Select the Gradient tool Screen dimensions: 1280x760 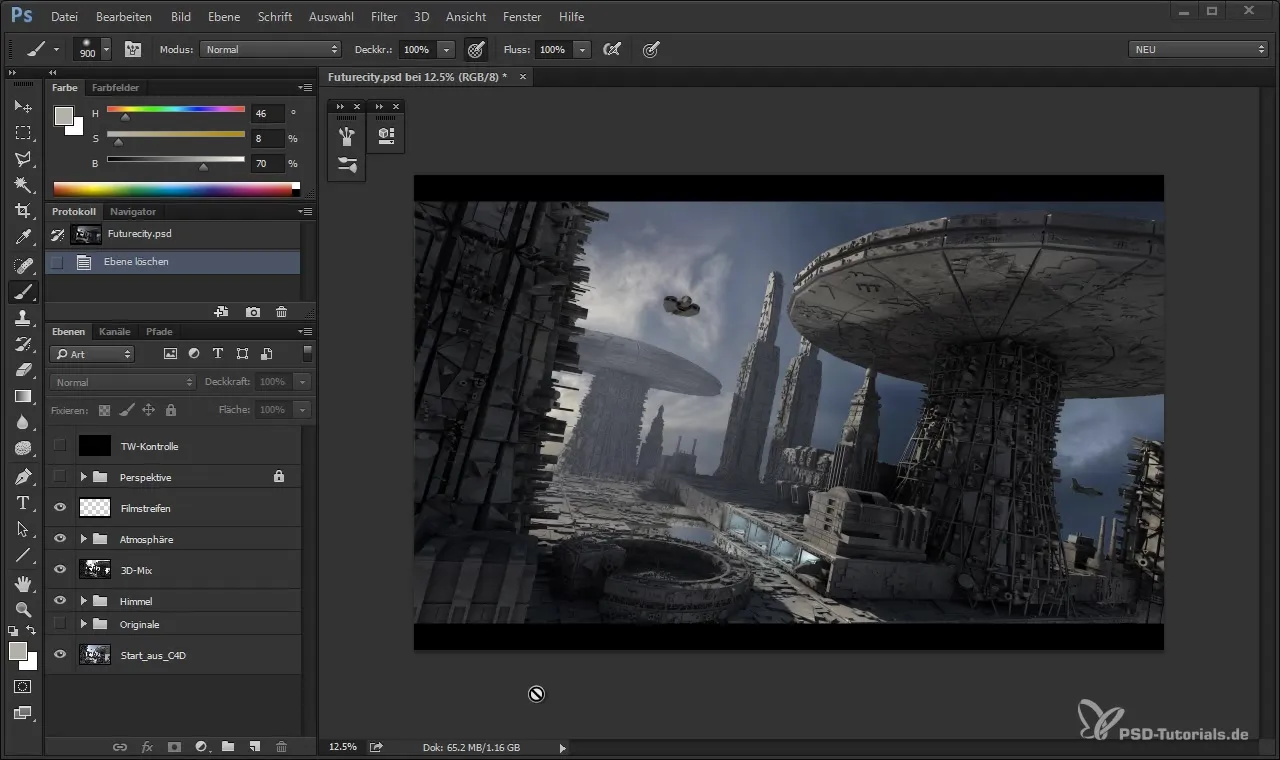22,396
